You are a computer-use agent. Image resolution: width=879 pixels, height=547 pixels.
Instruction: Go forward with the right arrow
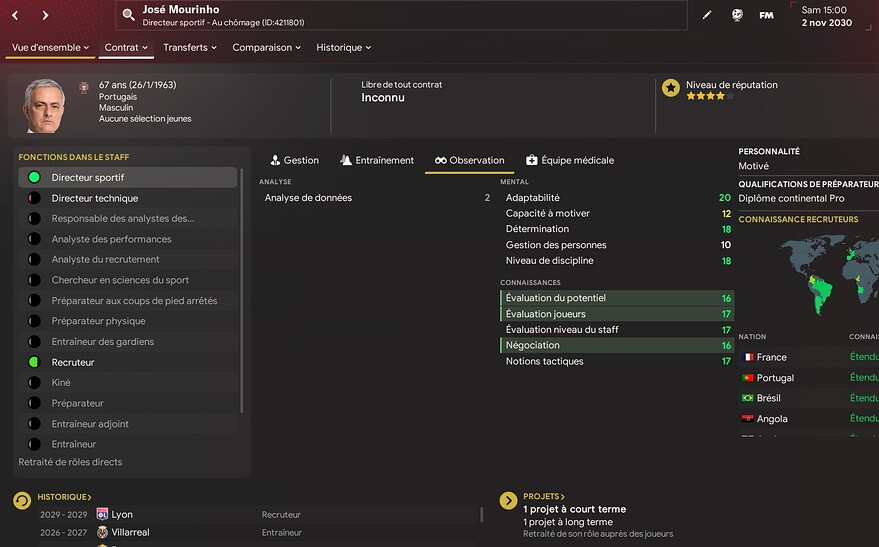tap(45, 15)
